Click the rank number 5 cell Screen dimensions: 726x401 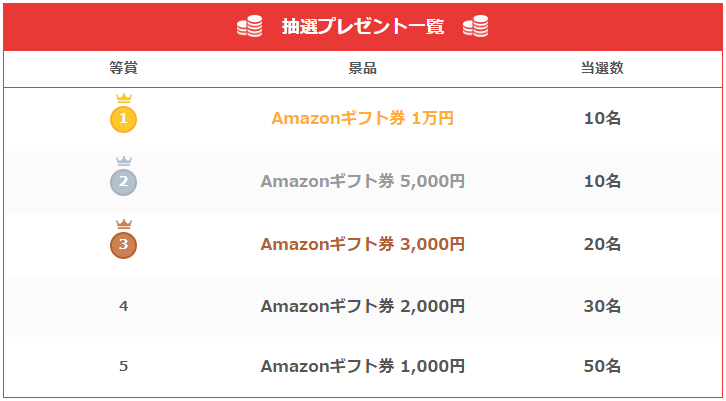[x=123, y=366]
